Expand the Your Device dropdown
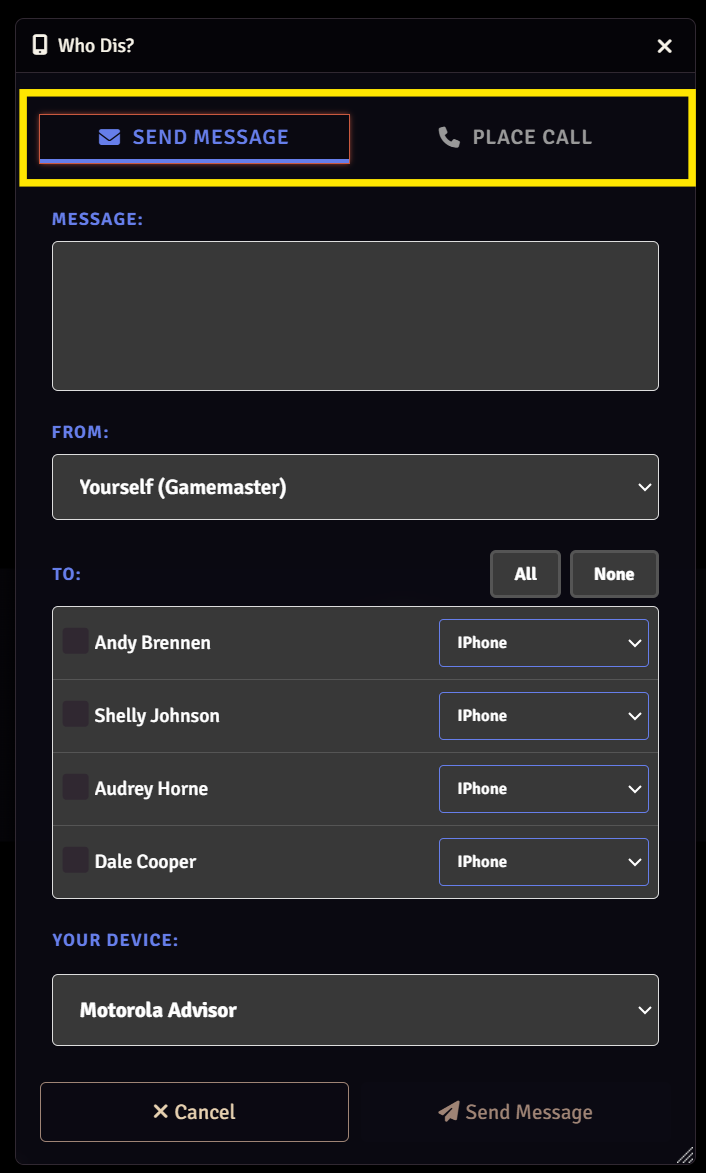 pyautogui.click(x=355, y=1010)
